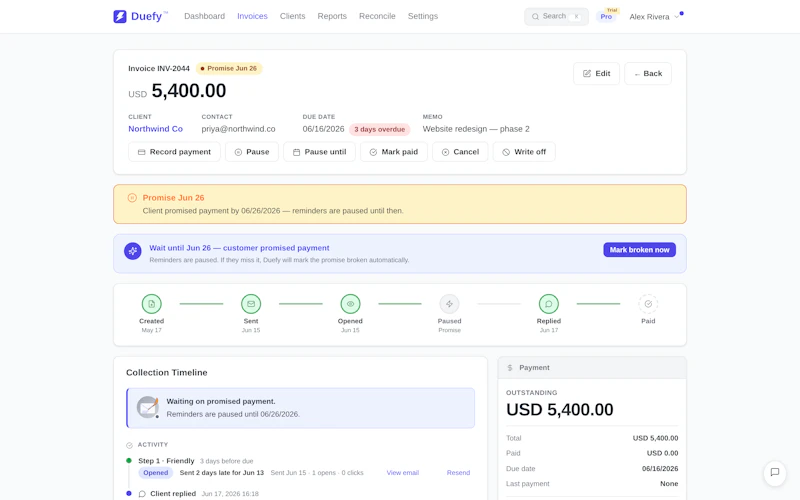Open the chat widget bubble

[x=774, y=472]
